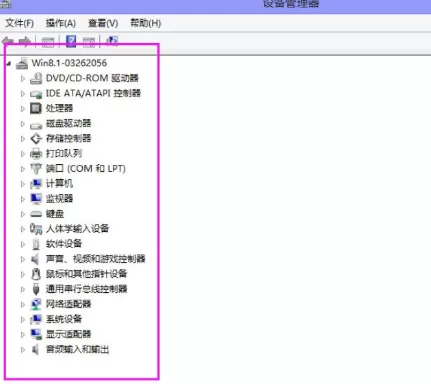Expand the 键盘 node

pyautogui.click(x=23, y=214)
